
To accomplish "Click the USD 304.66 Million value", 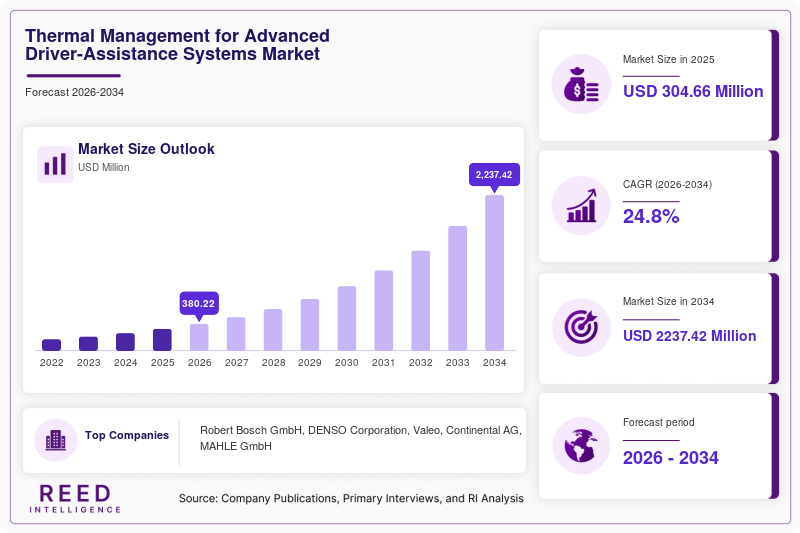I will pyautogui.click(x=693, y=91).
